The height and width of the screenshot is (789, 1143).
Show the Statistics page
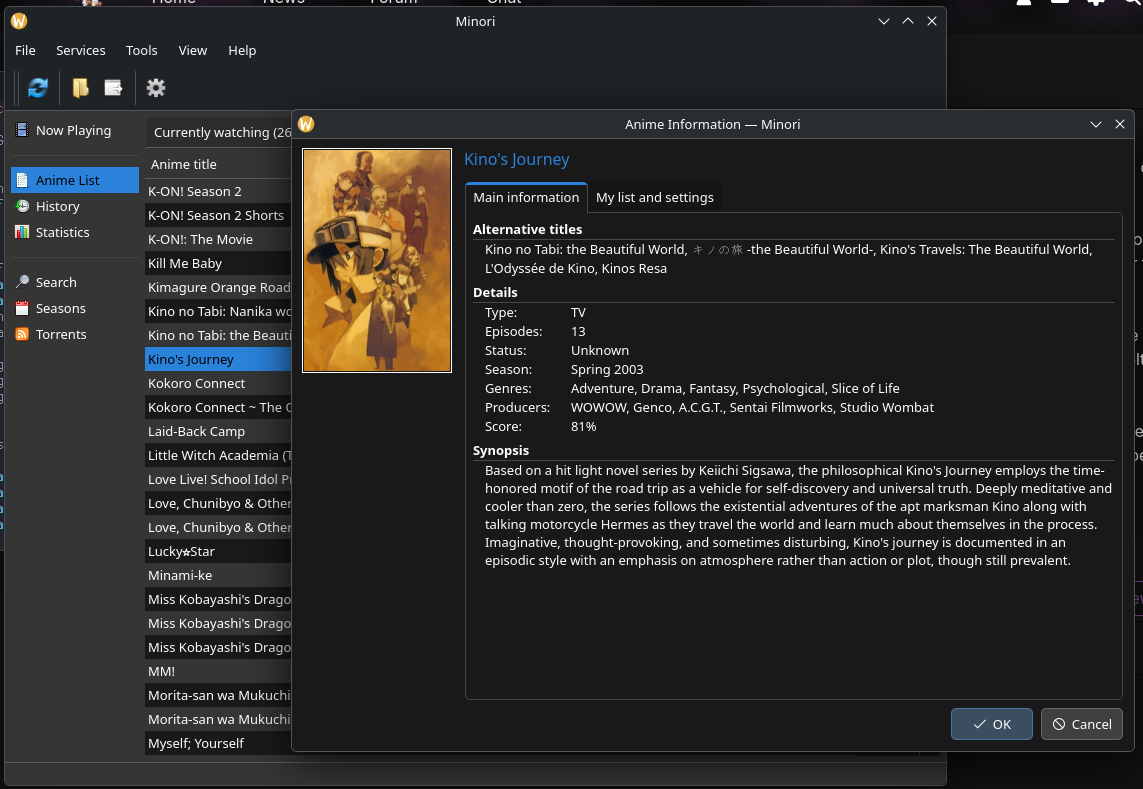62,232
